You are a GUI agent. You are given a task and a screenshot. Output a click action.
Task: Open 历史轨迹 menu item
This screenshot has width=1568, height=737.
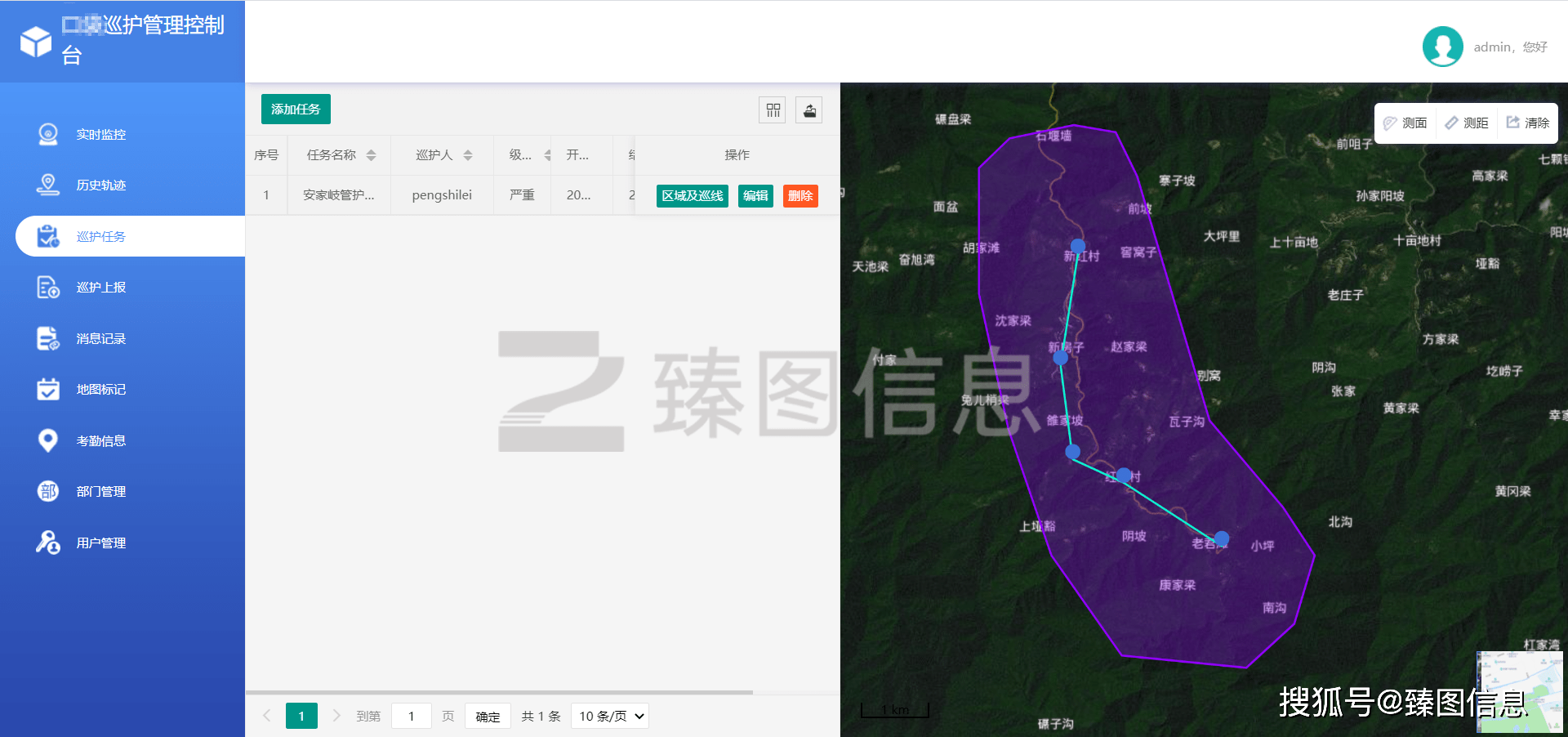pyautogui.click(x=101, y=185)
